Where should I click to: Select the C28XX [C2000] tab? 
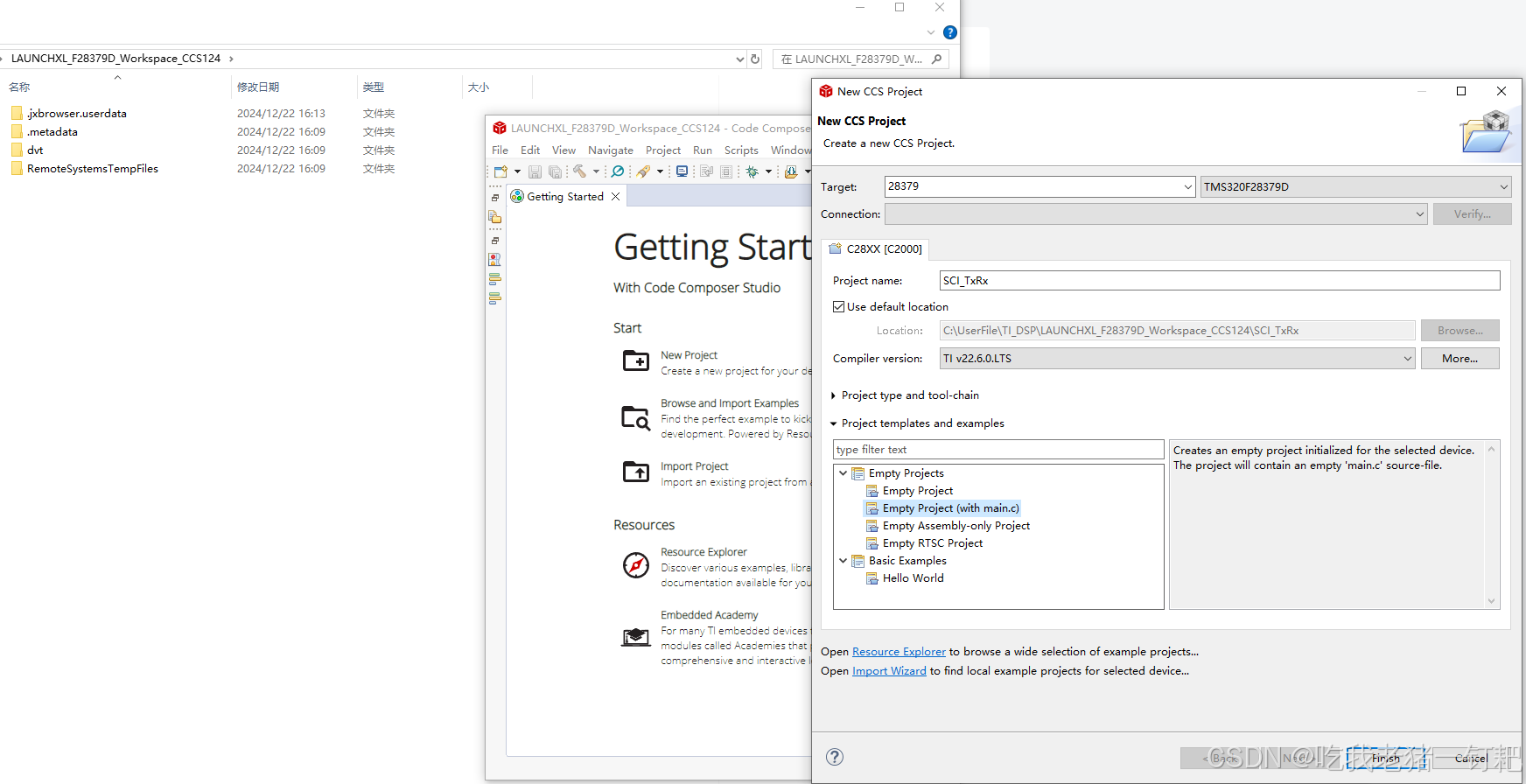pyautogui.click(x=875, y=248)
